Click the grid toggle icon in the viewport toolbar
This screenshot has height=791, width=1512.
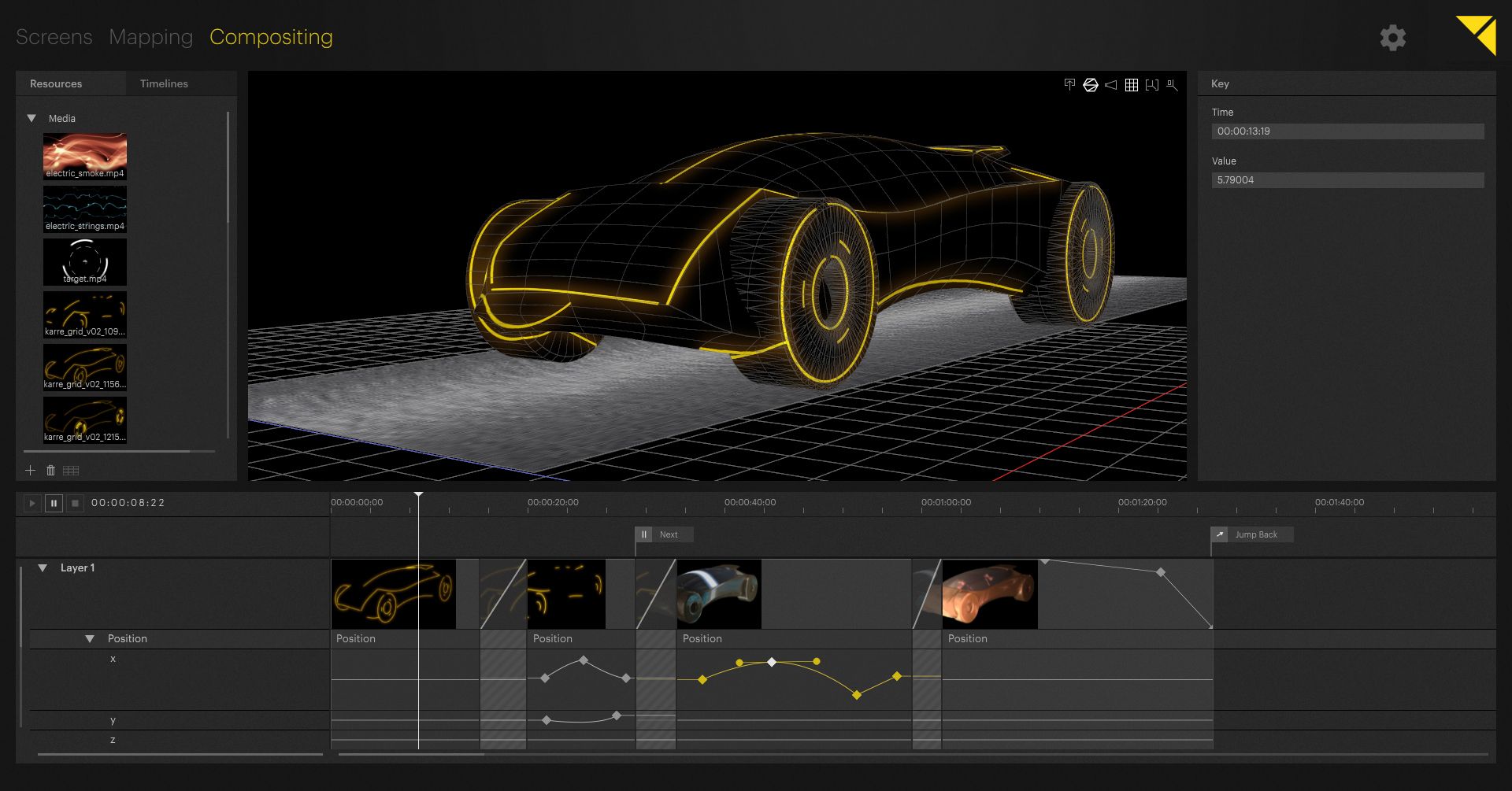tap(1131, 85)
